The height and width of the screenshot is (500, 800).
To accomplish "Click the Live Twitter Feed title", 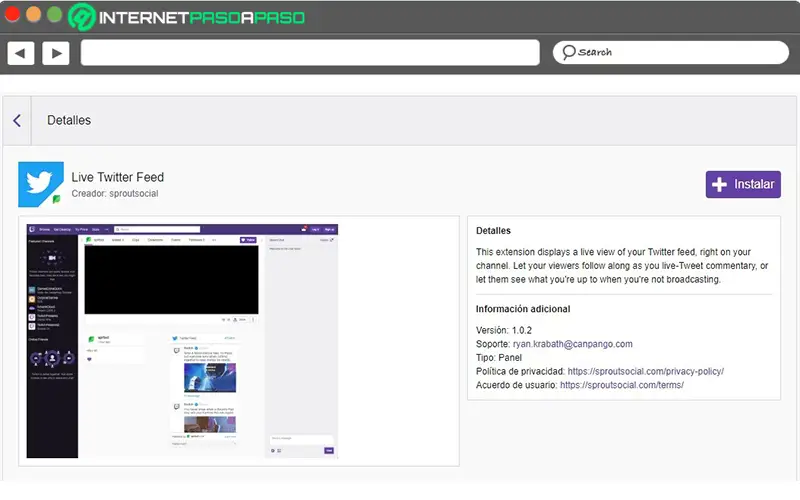I will (117, 177).
